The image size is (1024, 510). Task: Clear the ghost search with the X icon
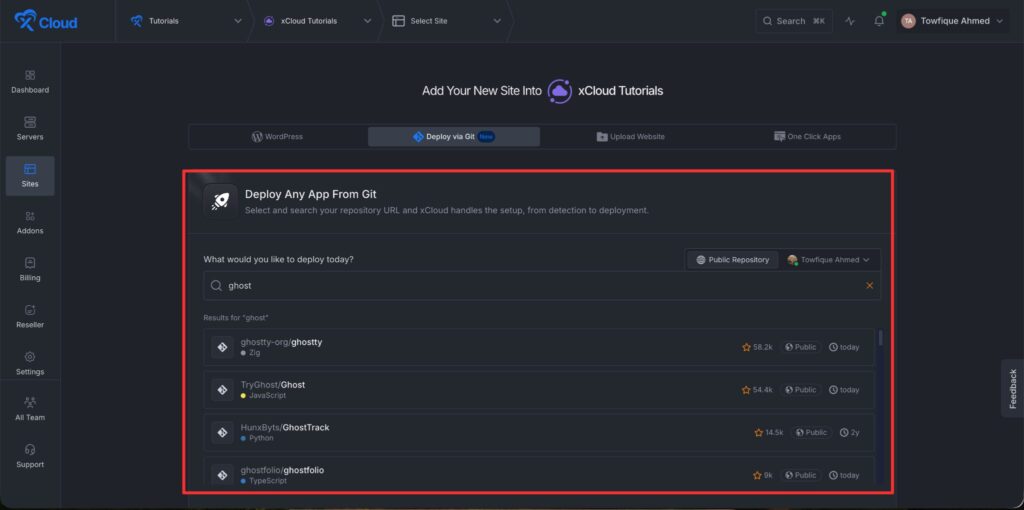[869, 285]
